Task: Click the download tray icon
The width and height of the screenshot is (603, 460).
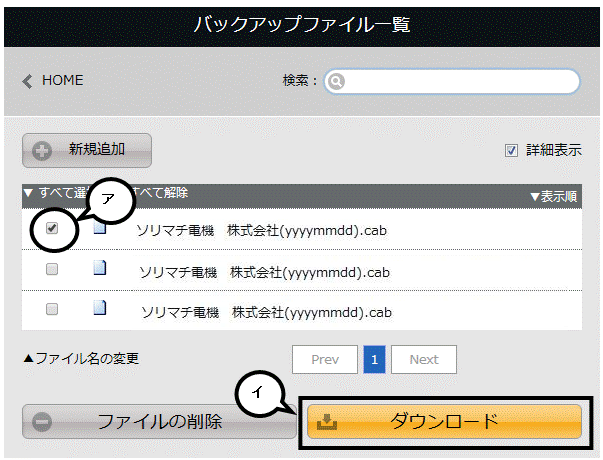Action: point(327,422)
